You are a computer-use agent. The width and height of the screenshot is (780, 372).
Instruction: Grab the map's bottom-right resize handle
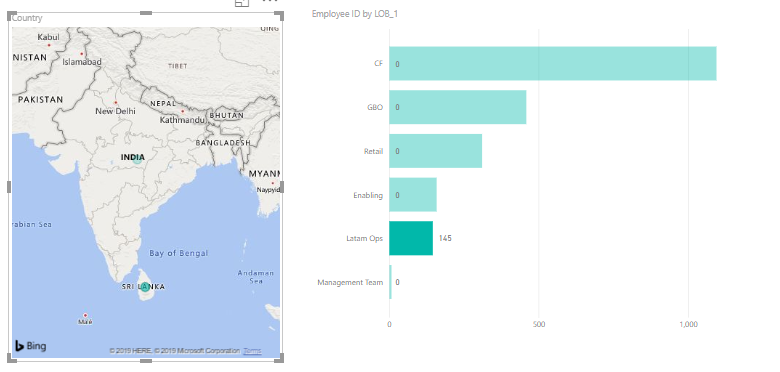click(x=280, y=358)
